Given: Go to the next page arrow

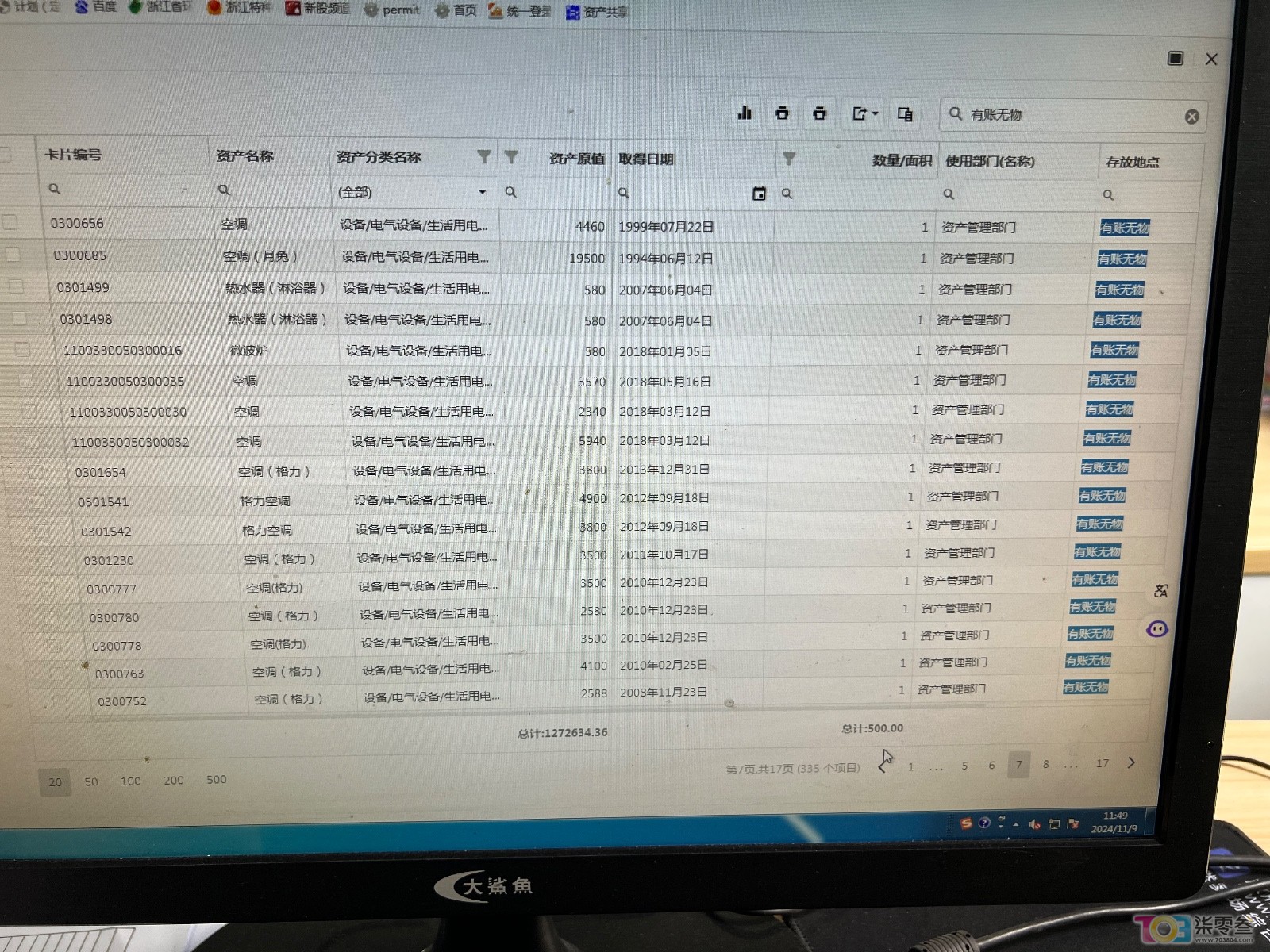Looking at the screenshot, I should click(1131, 762).
